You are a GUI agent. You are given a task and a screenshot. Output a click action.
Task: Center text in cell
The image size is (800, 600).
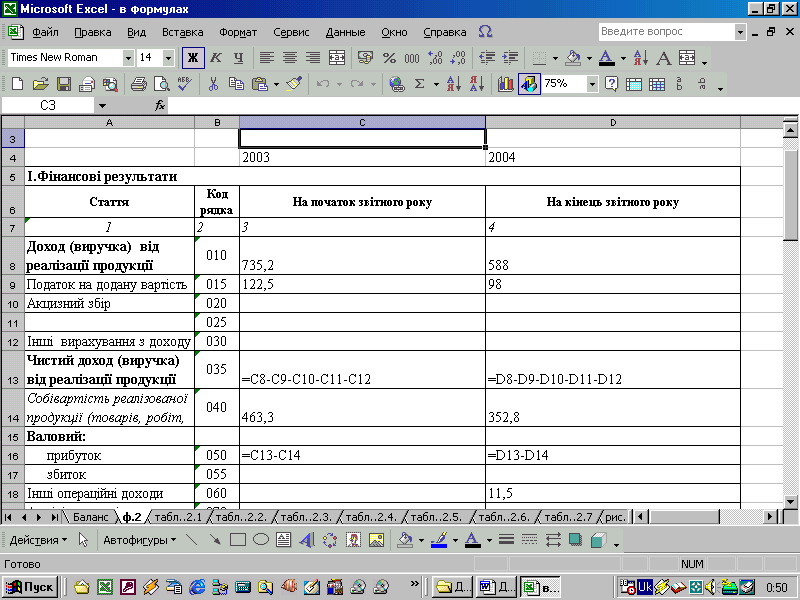click(290, 58)
